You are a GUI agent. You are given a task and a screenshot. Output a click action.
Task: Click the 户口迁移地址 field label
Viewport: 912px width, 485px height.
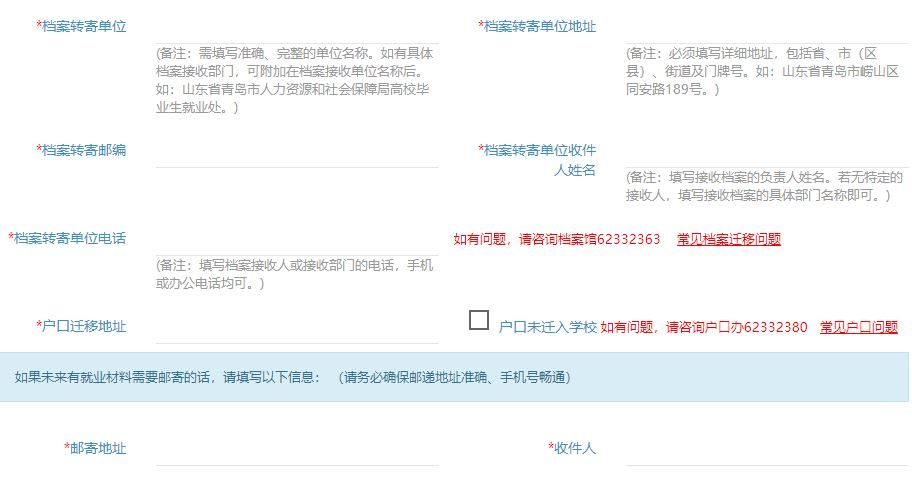point(84,326)
